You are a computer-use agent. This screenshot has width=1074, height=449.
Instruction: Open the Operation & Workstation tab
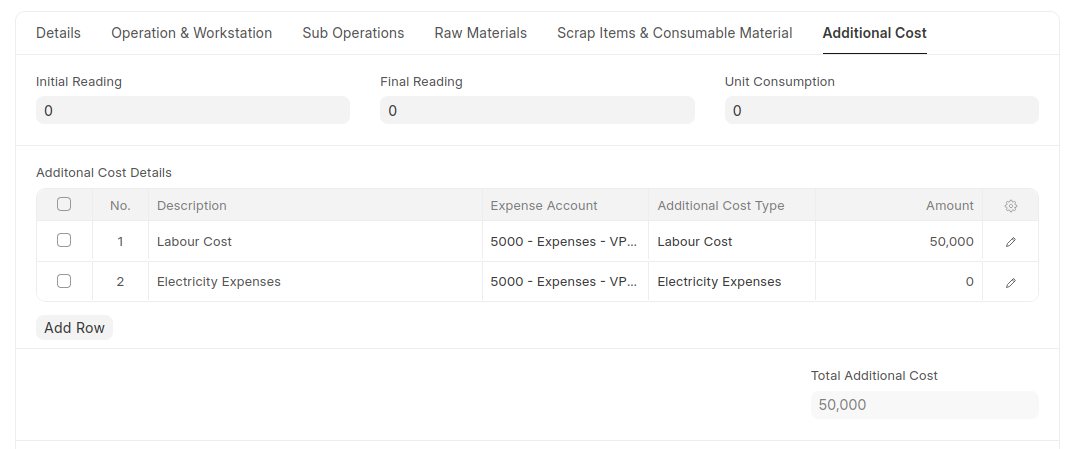(191, 33)
